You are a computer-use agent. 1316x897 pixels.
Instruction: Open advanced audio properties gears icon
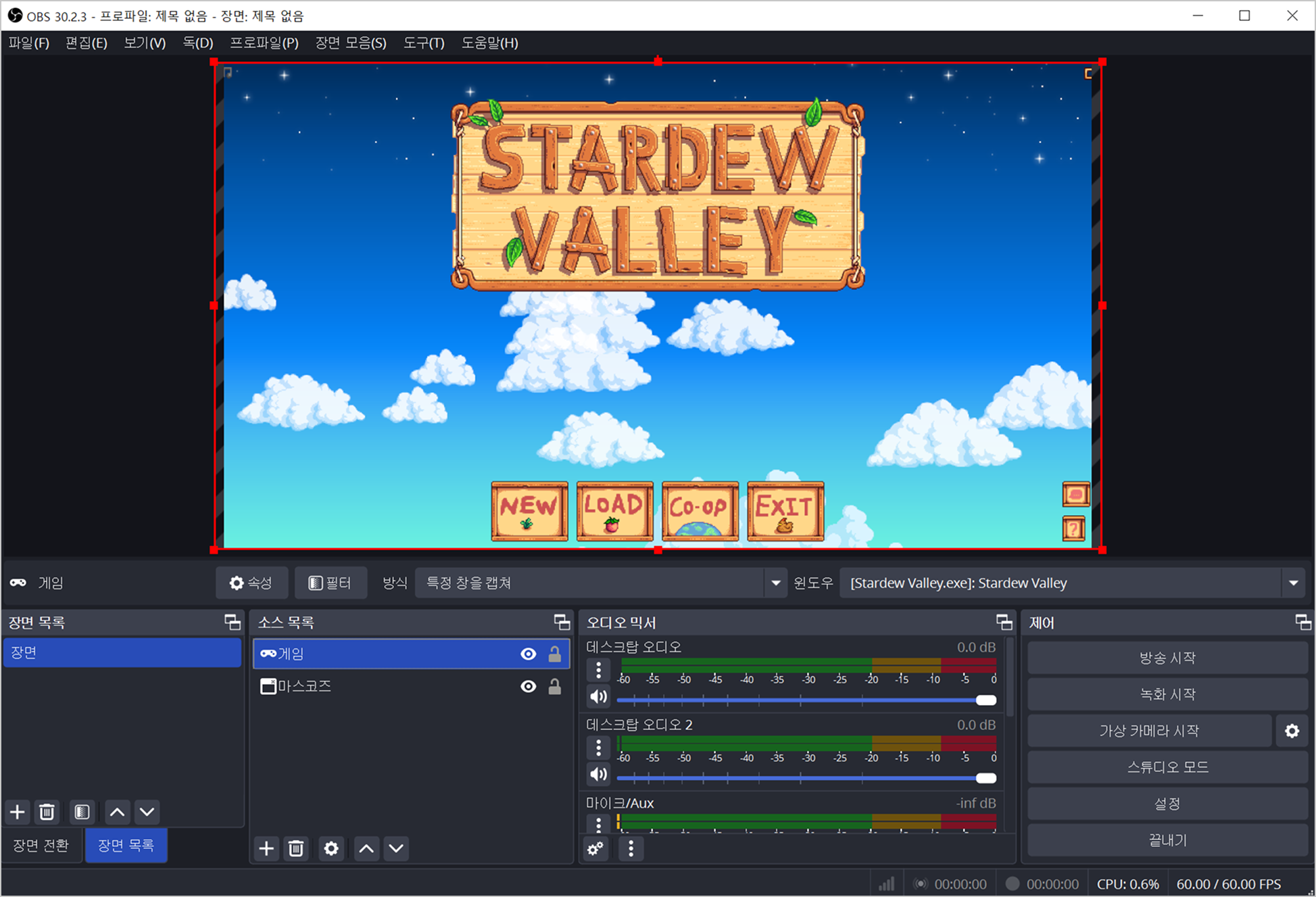point(595,848)
